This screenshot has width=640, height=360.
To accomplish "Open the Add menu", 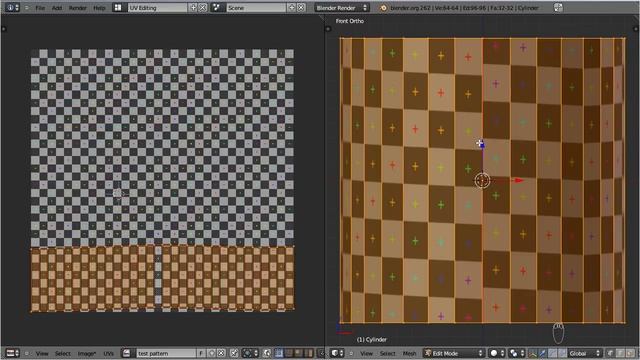I will click(57, 8).
